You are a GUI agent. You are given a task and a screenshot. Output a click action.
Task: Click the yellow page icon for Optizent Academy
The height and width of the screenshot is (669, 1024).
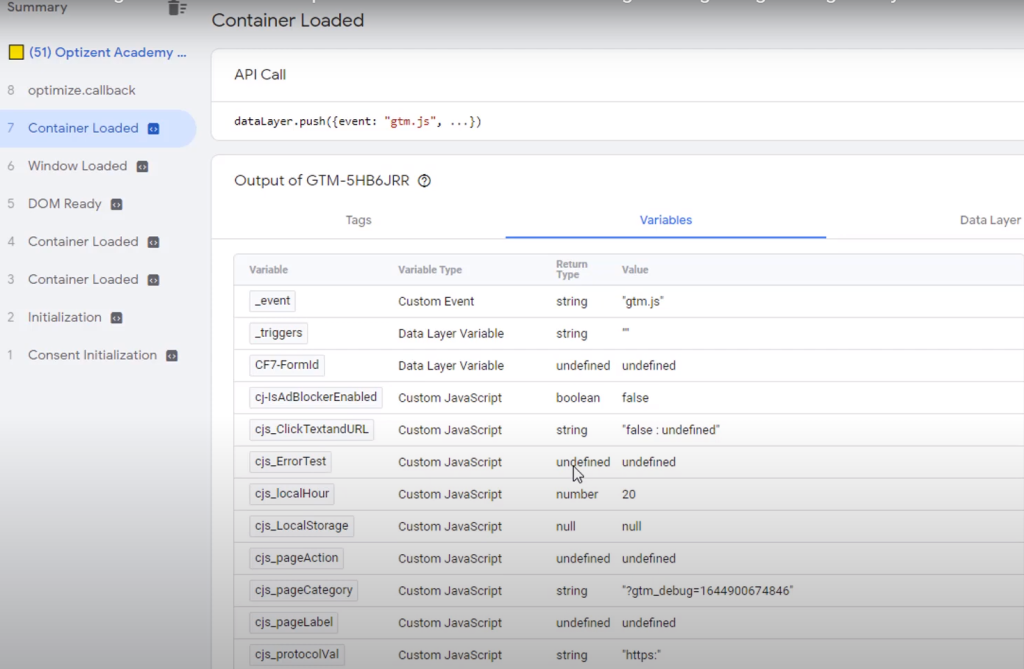(16, 52)
